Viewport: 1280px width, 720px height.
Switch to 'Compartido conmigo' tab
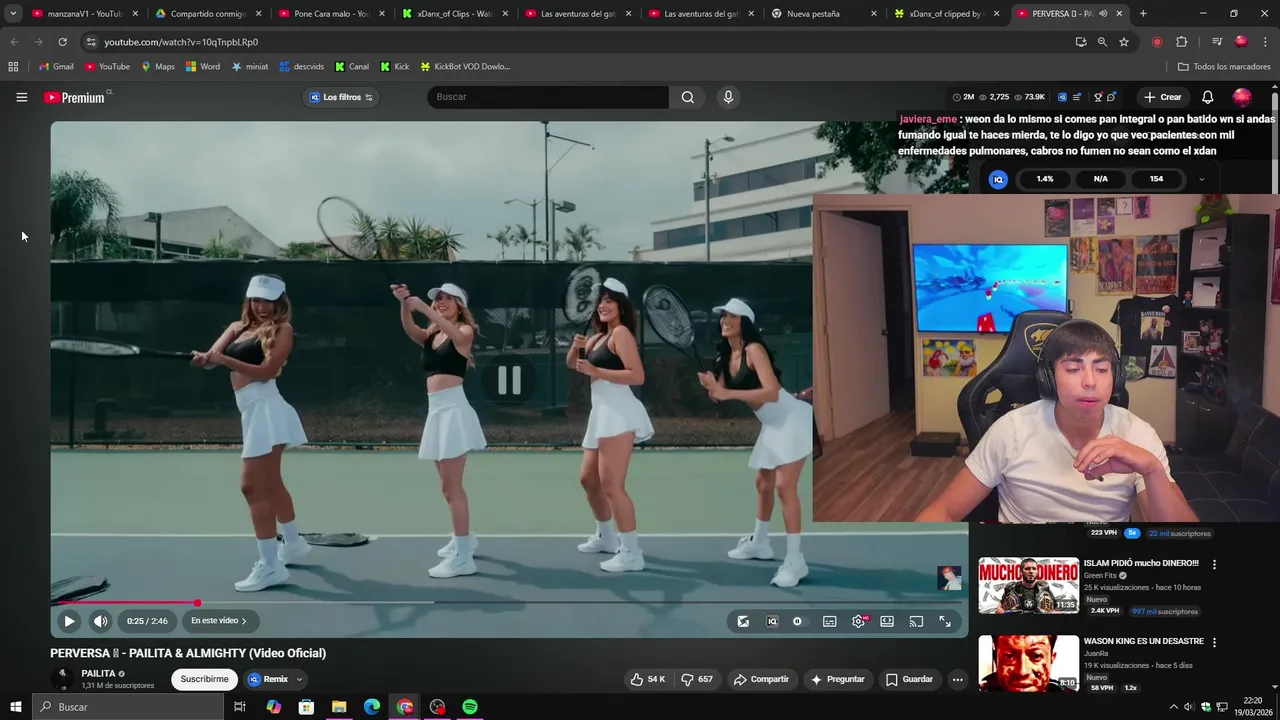pyautogui.click(x=208, y=14)
